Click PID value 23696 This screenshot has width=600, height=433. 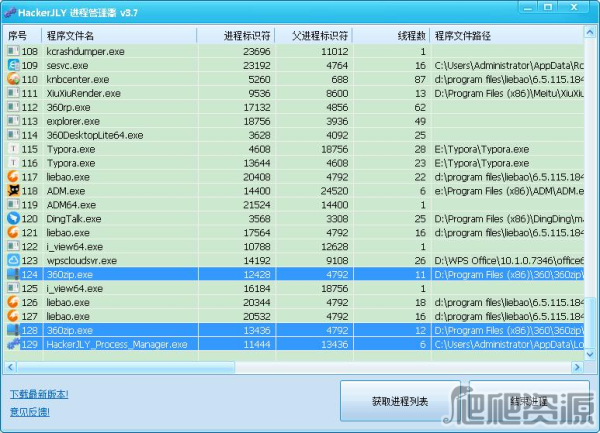point(257,51)
